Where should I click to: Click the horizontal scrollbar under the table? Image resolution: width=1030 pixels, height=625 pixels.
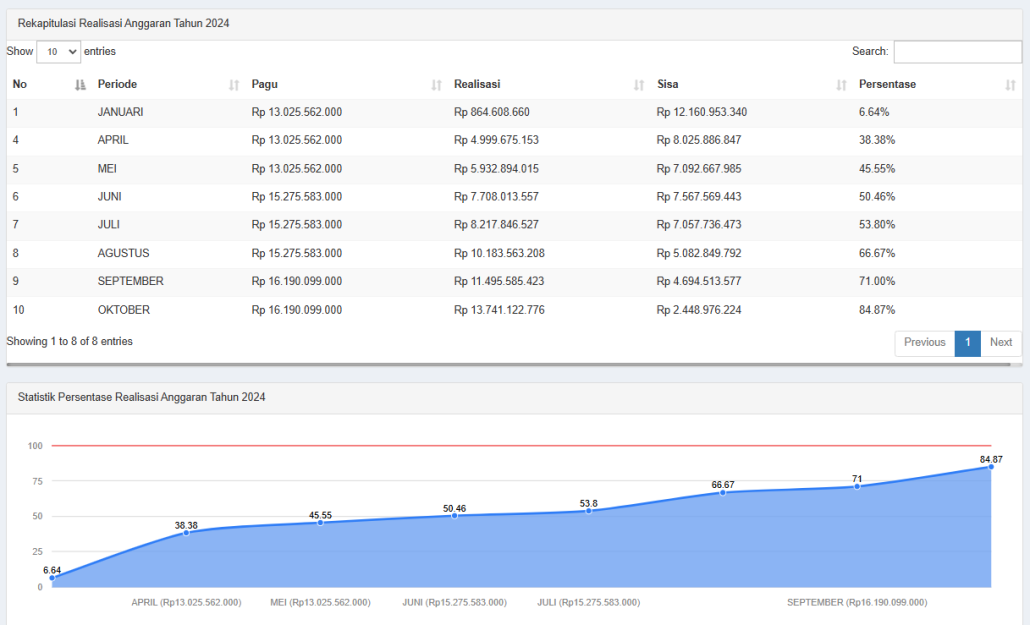coord(508,364)
